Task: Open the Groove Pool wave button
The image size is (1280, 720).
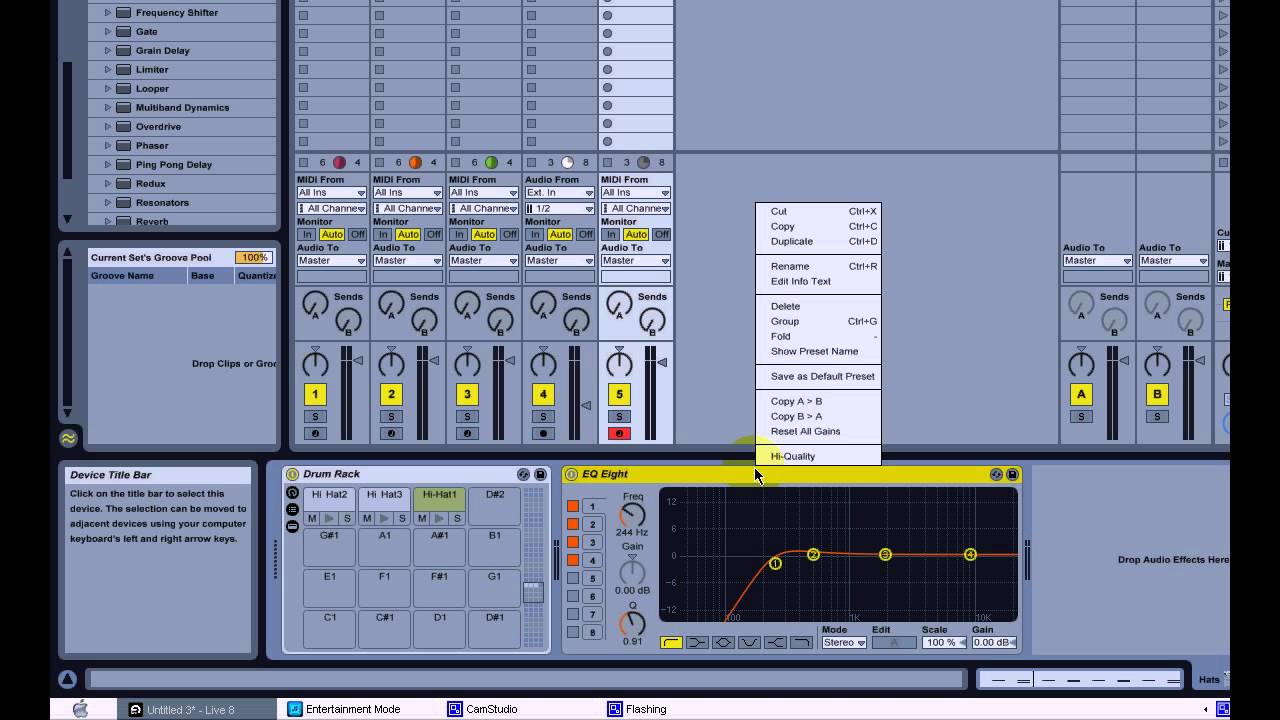Action: pos(68,438)
